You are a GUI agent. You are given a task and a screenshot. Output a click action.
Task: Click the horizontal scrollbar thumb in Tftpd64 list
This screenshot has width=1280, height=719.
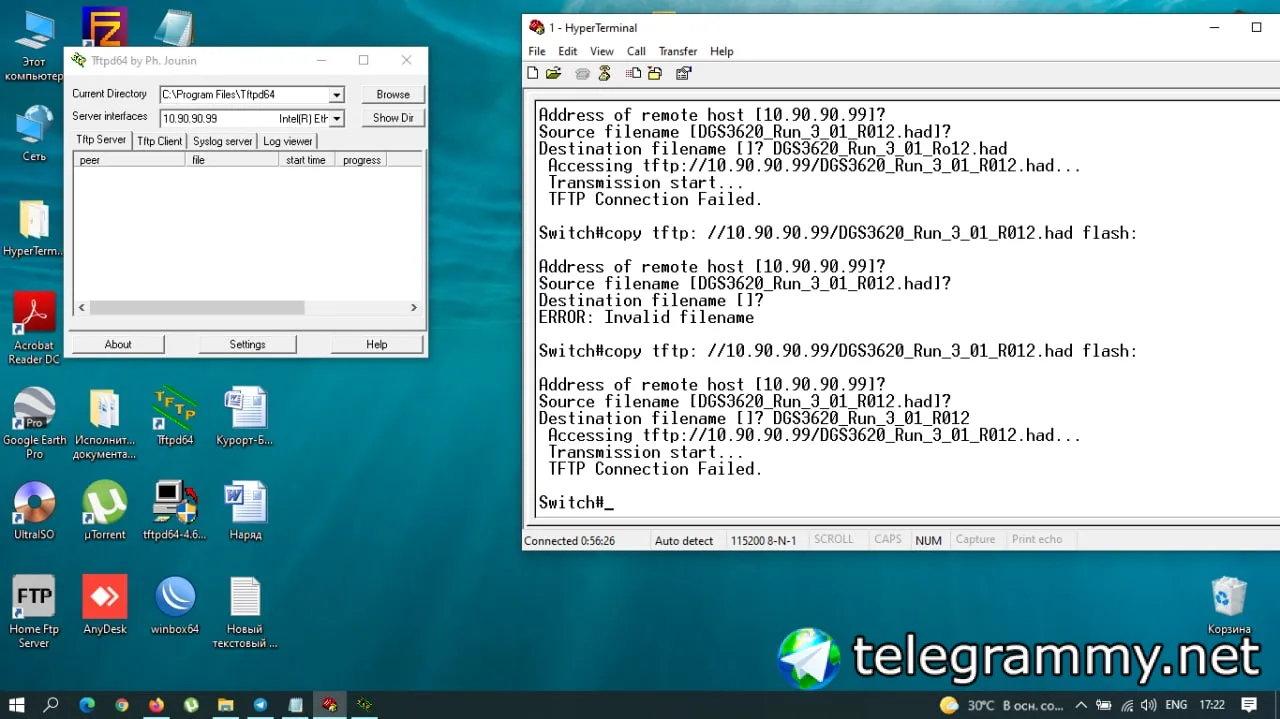tap(197, 308)
